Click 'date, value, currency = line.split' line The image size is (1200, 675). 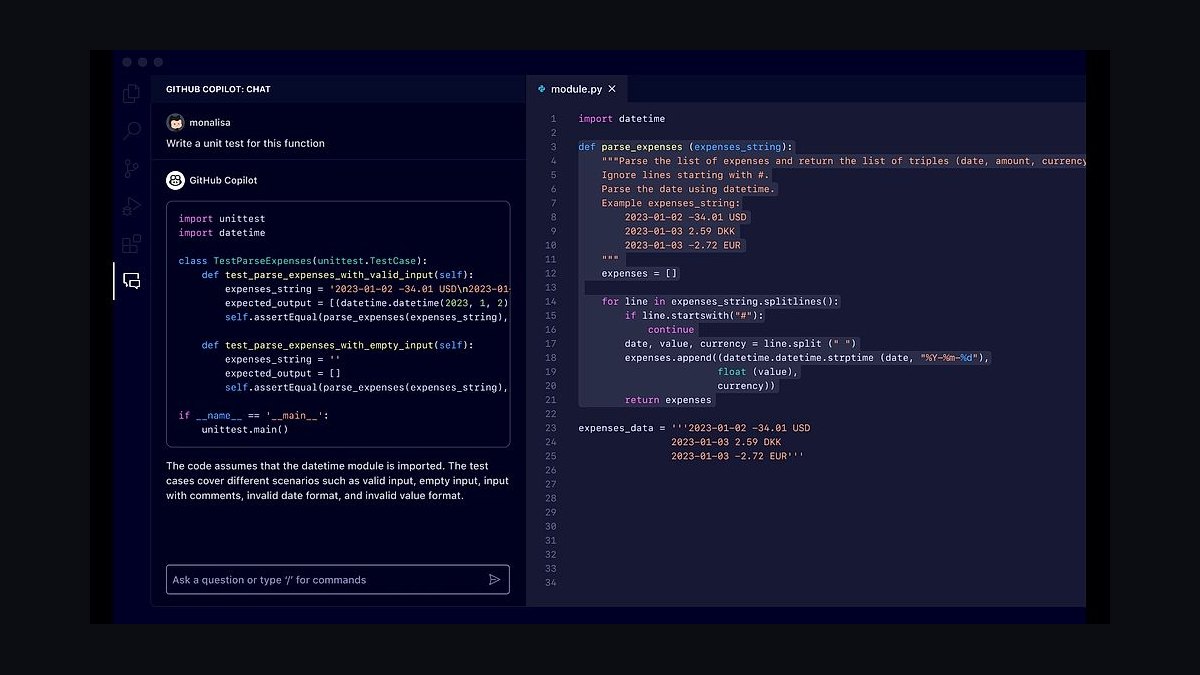741,343
